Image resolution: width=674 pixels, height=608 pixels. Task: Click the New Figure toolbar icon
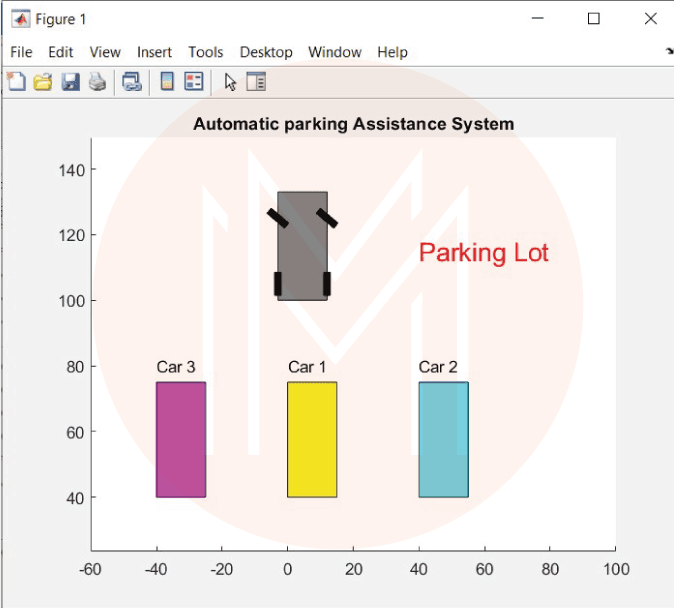click(16, 82)
